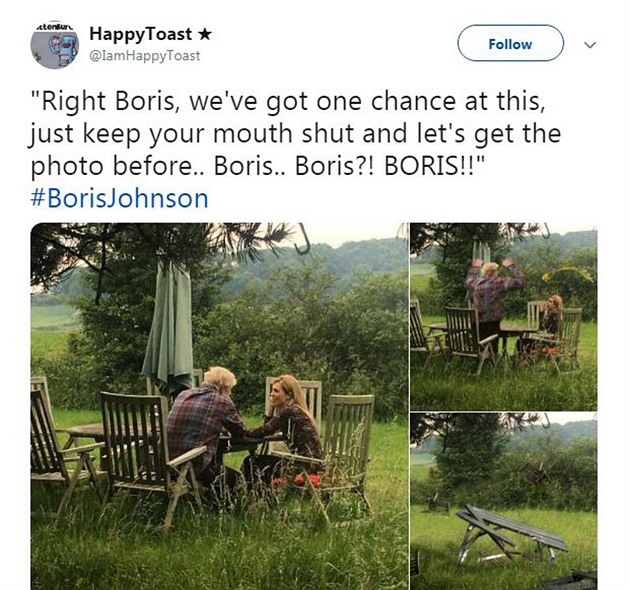Open top-right photo of man standing arms raised
This screenshot has height=590, width=630.
click(x=503, y=315)
